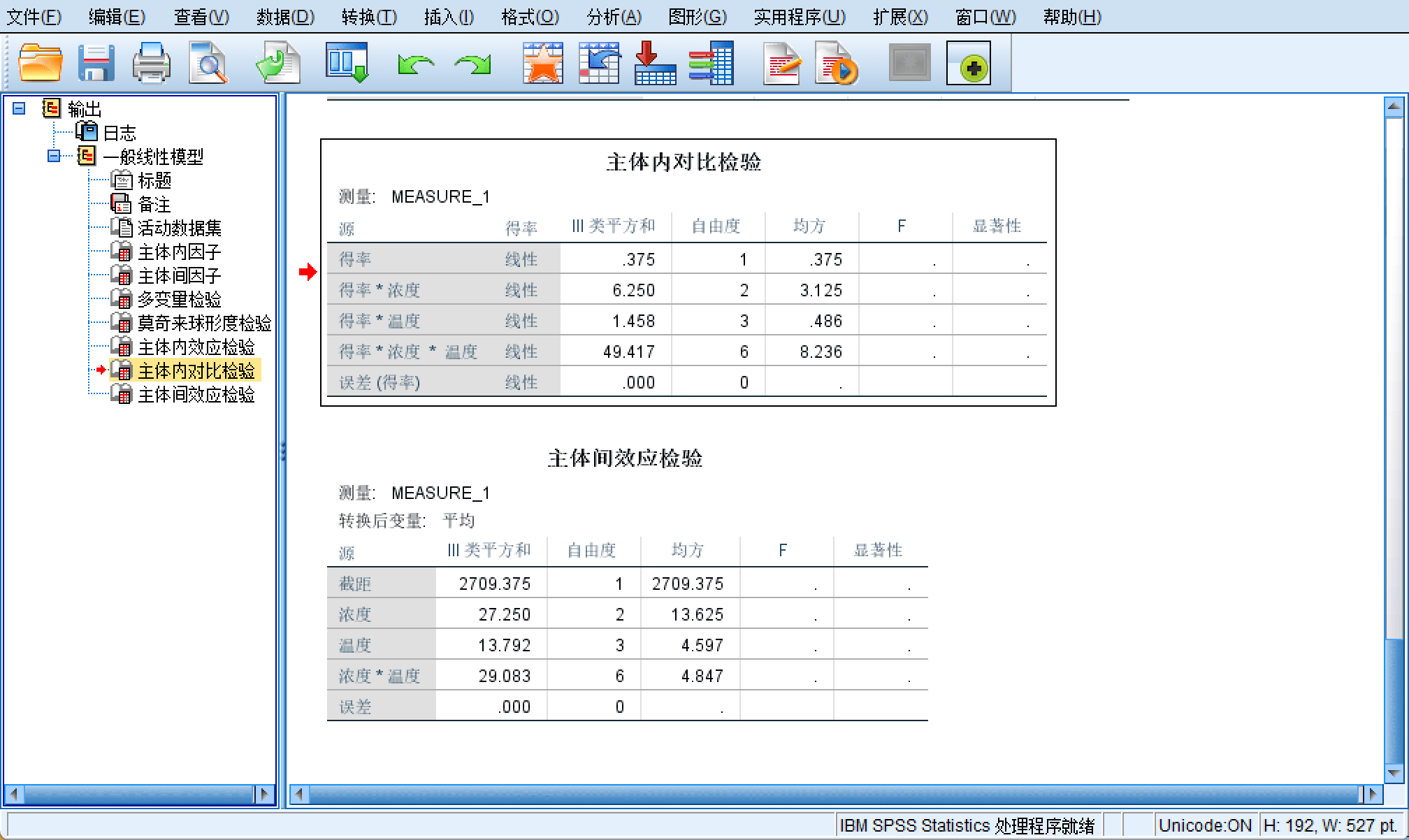The height and width of the screenshot is (840, 1409).
Task: Open the 图形(G) menu
Action: tap(697, 17)
